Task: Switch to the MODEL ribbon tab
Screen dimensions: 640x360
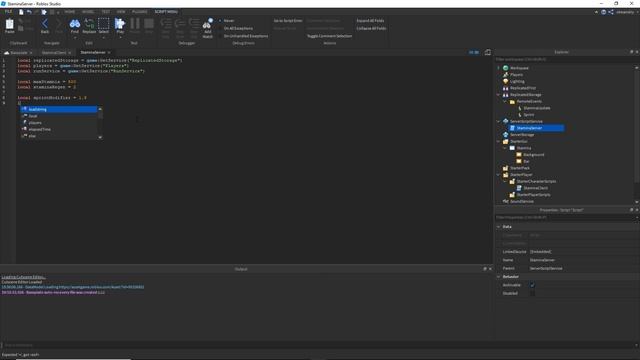Action: (88, 12)
